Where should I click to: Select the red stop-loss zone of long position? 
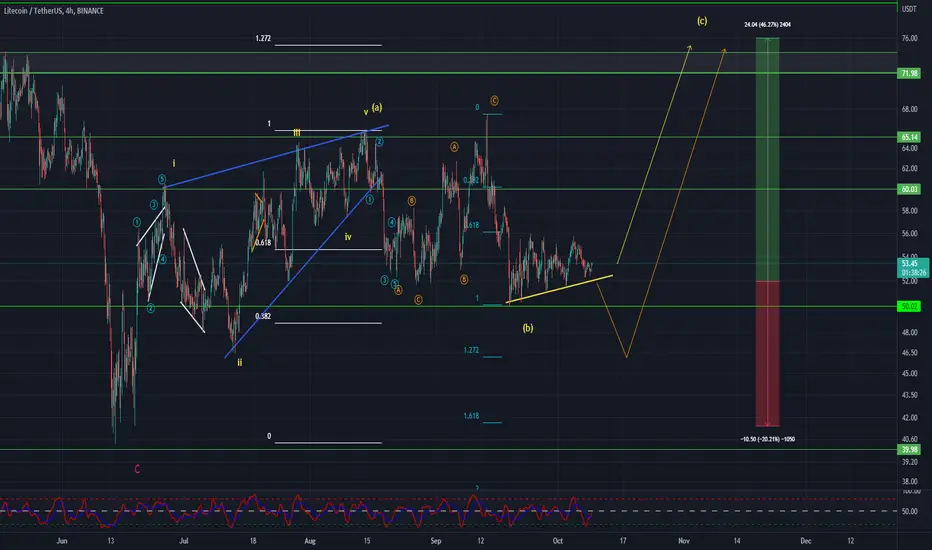coord(767,354)
